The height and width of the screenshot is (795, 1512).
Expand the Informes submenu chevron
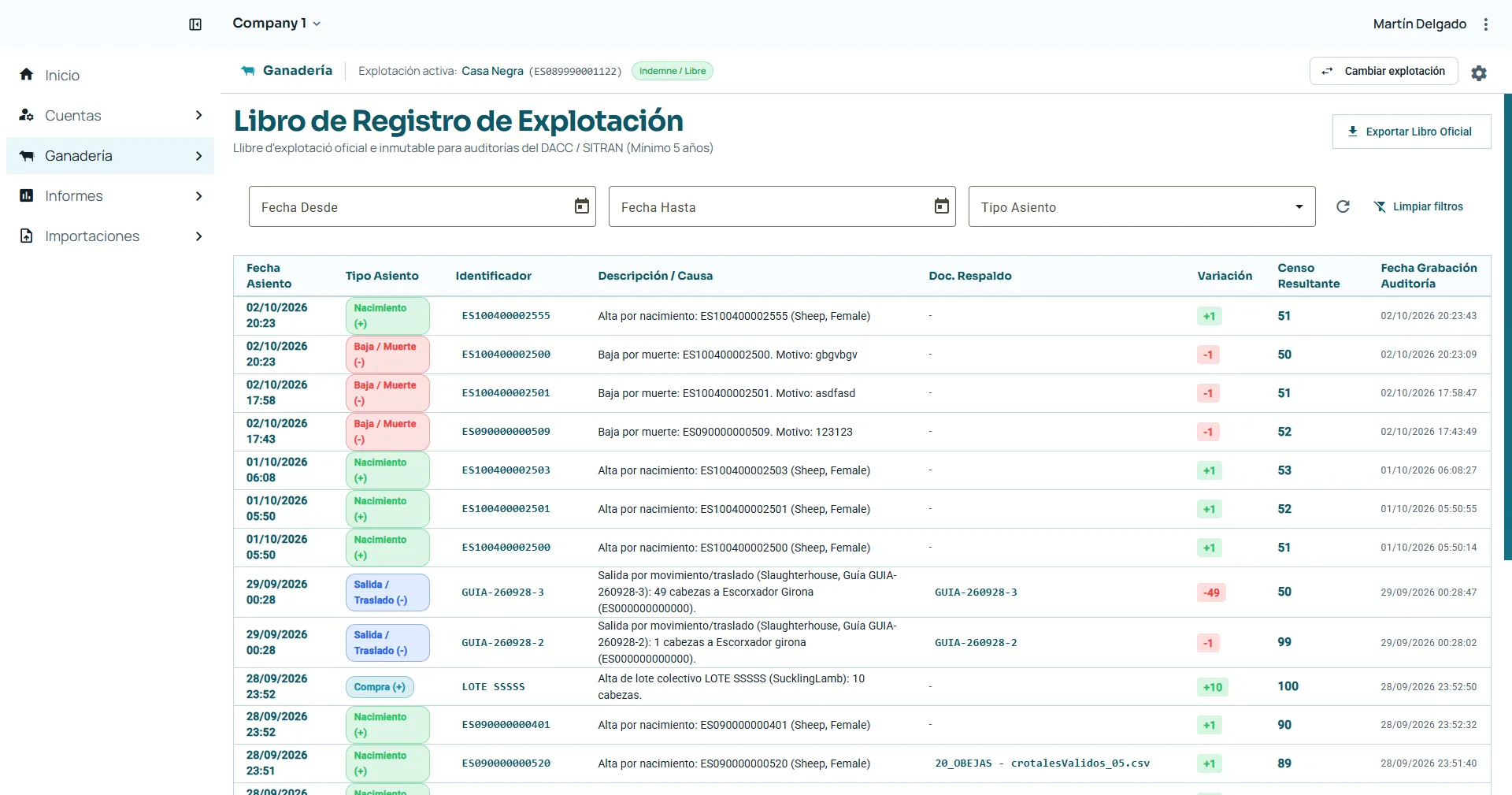click(198, 196)
